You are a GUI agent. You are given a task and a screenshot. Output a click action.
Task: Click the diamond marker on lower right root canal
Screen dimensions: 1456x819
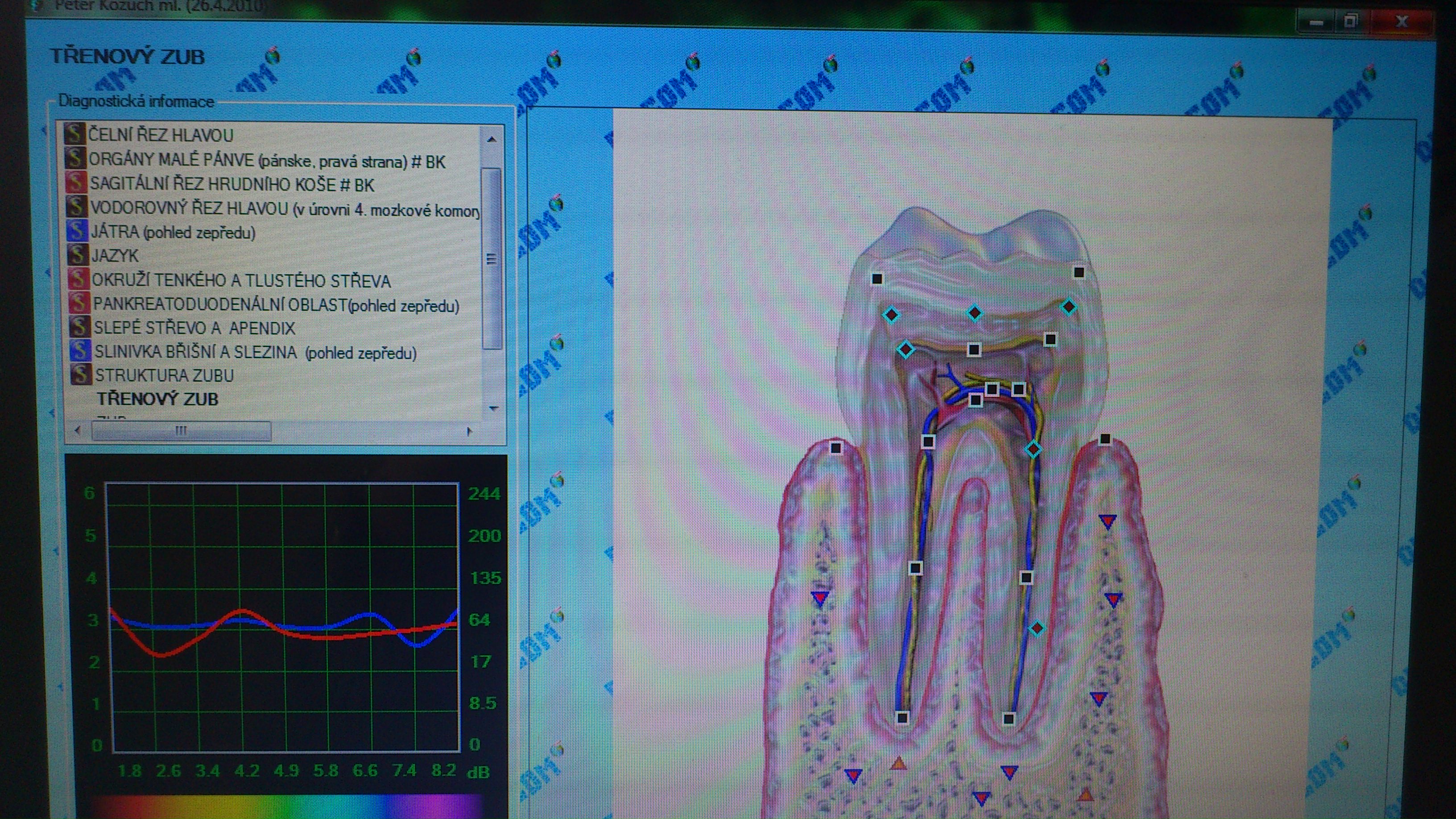(1037, 628)
